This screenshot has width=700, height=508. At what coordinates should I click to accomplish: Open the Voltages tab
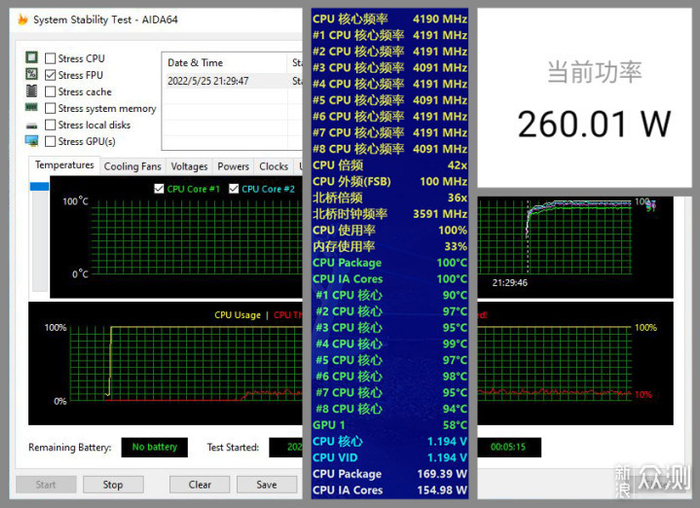click(x=189, y=167)
